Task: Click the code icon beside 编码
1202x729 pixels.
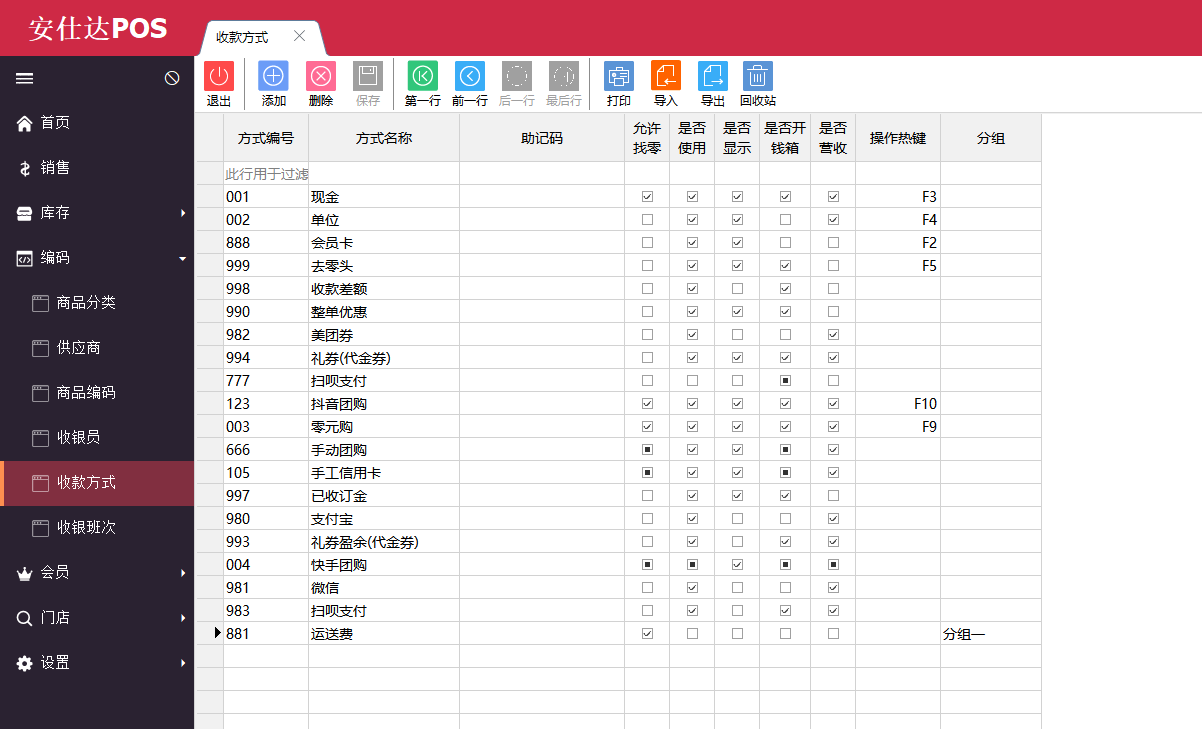Action: point(25,258)
